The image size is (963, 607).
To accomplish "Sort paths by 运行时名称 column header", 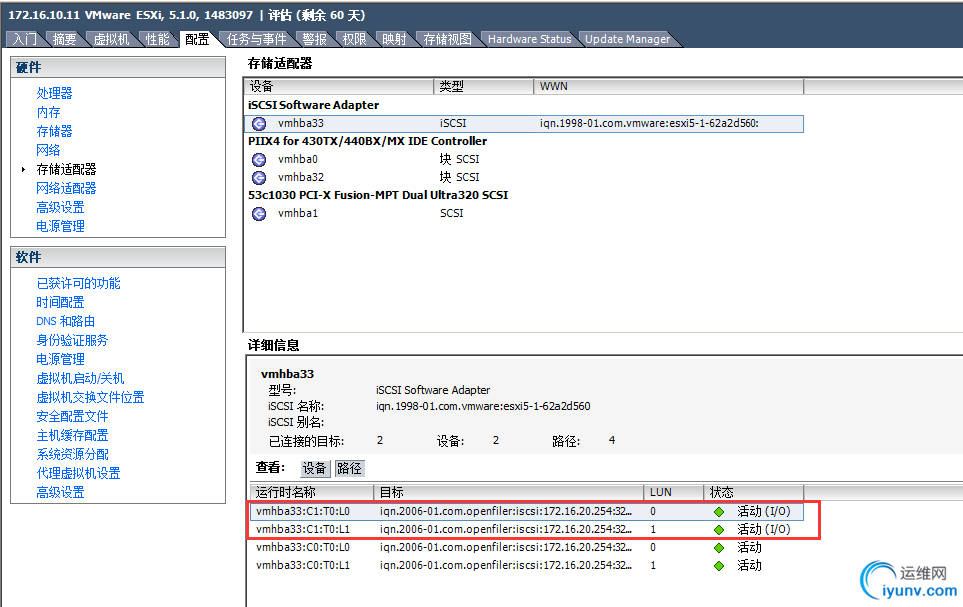I will (312, 493).
